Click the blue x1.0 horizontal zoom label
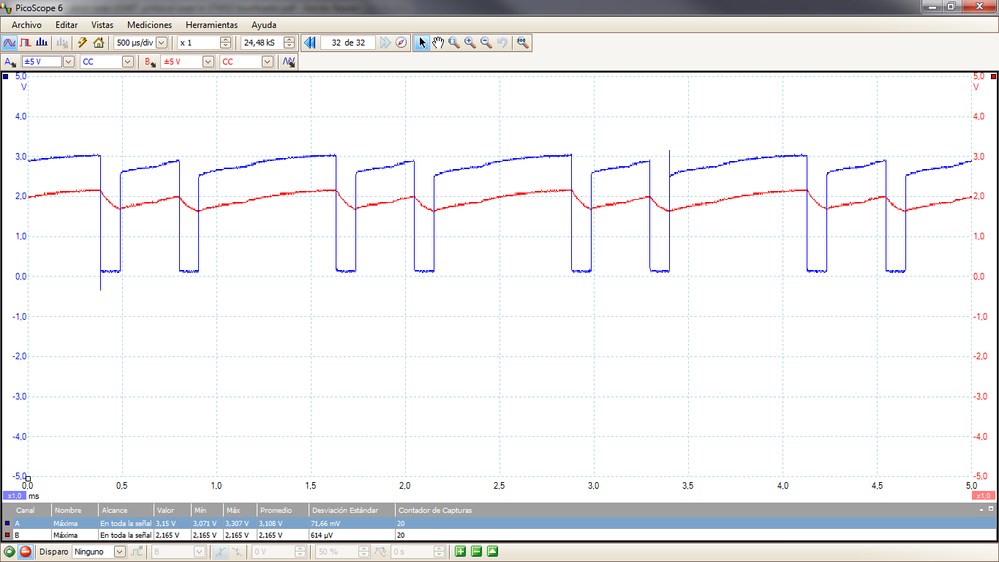The height and width of the screenshot is (562, 999). pos(15,496)
